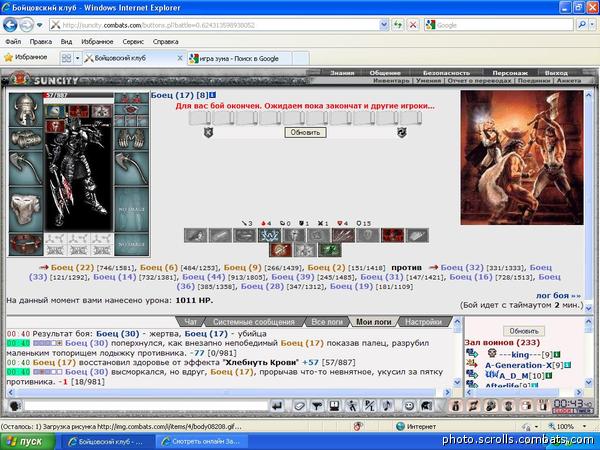Click the head silhouette icon beside chat input
The width and height of the screenshot is (600, 450).
(x=15, y=406)
